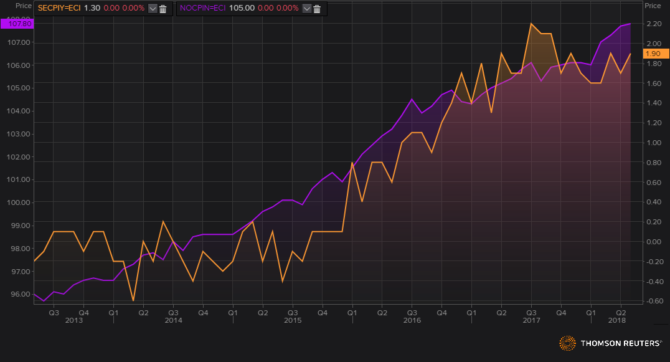
Task: Click the right axis 0.00 label
Action: click(x=654, y=242)
